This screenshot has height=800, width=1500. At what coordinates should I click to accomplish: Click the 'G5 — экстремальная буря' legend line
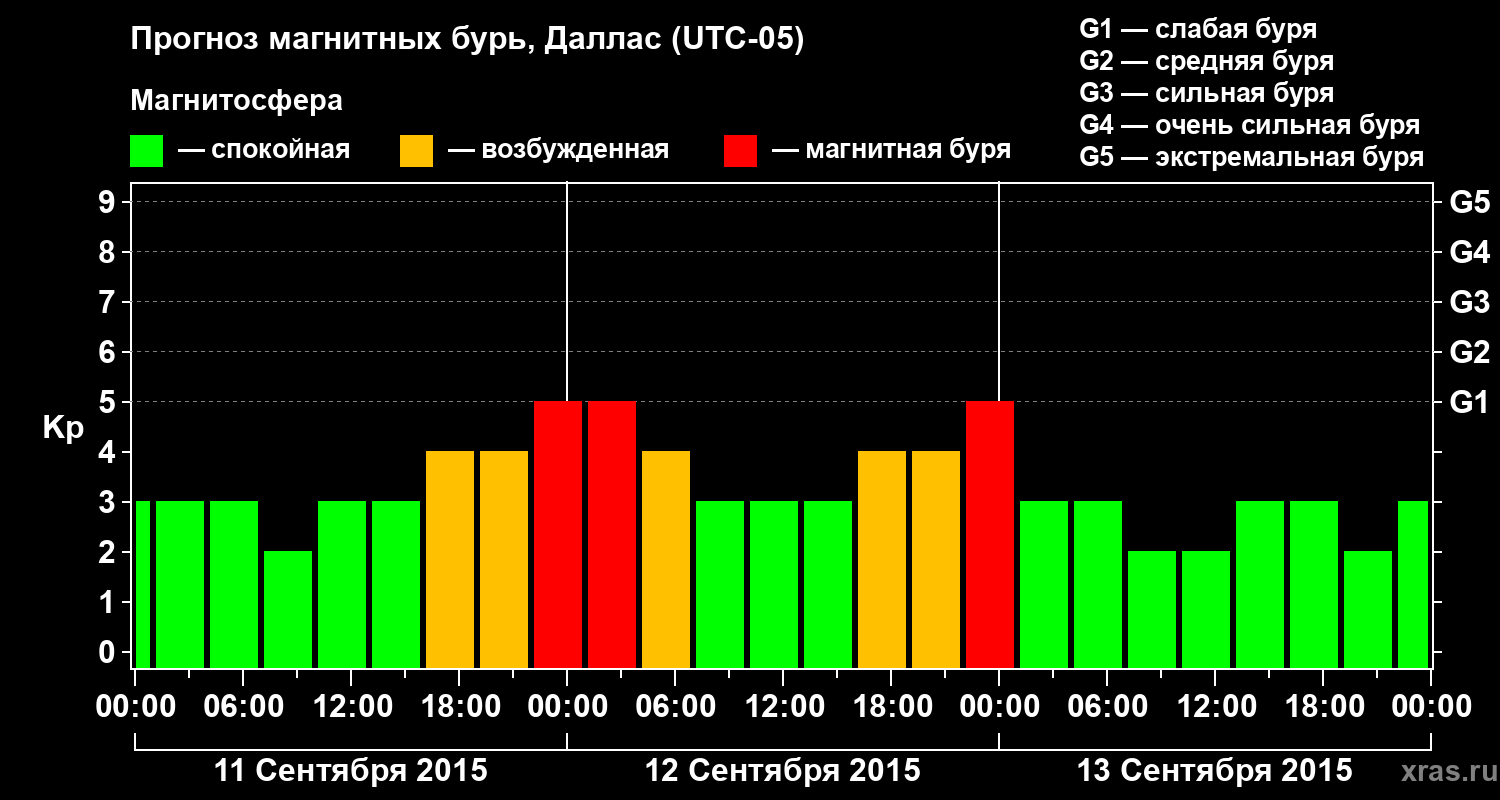click(1252, 158)
